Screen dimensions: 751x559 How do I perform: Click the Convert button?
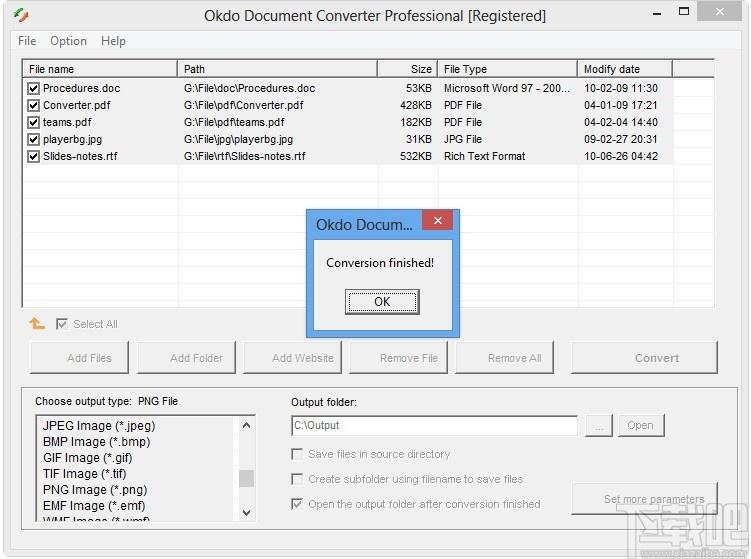click(644, 357)
